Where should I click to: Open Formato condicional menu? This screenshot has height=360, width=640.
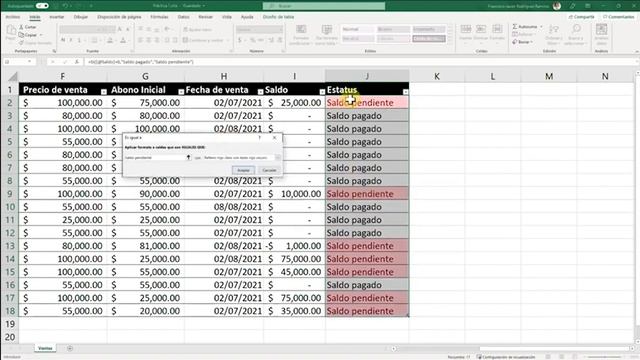pos(301,35)
